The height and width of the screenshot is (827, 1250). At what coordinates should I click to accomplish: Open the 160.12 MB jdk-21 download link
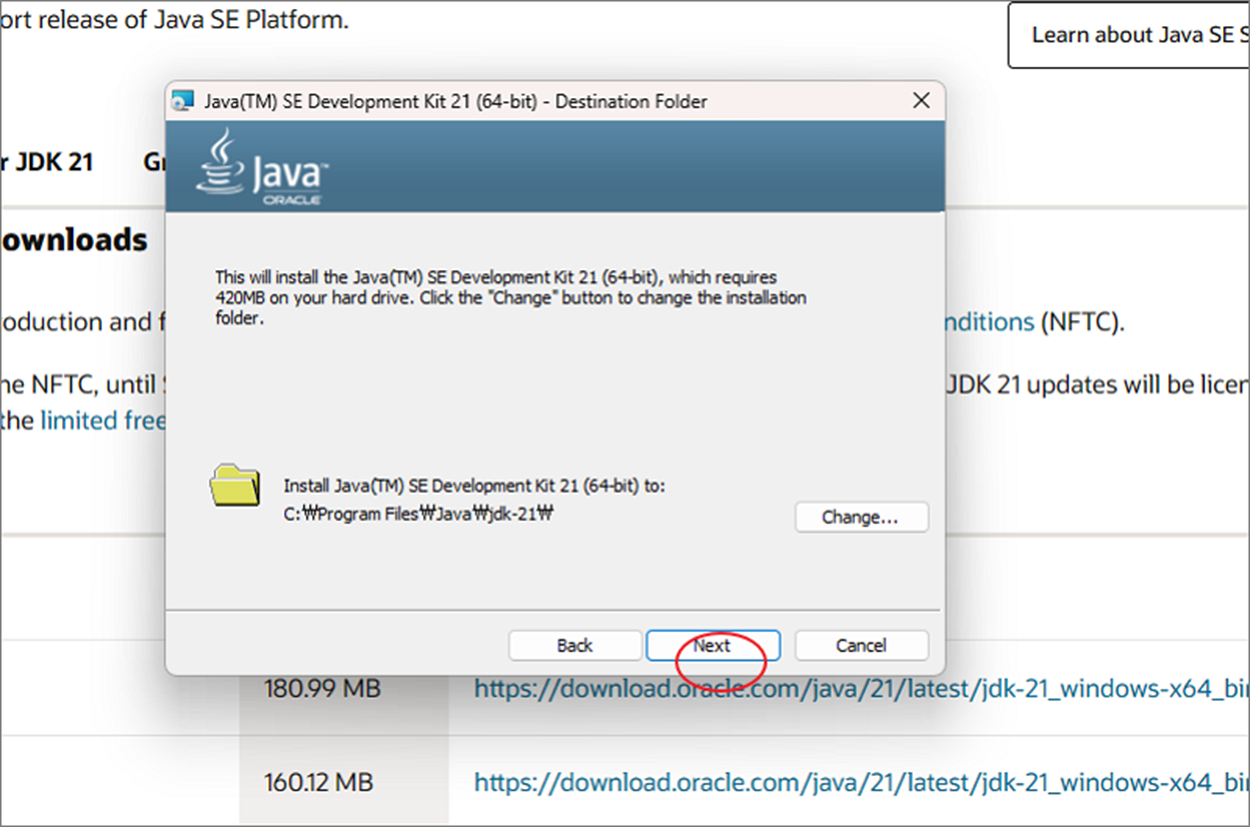pyautogui.click(x=861, y=781)
